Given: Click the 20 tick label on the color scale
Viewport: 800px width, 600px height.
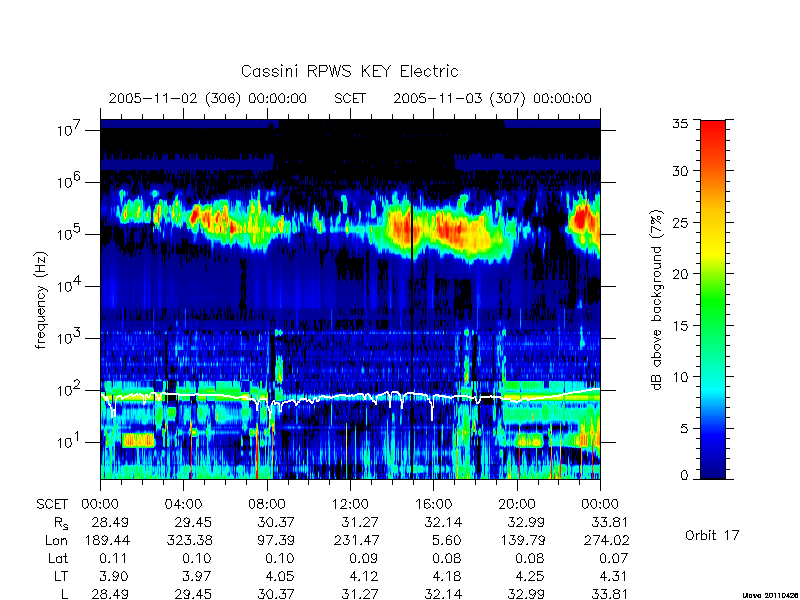Looking at the screenshot, I should (680, 273).
